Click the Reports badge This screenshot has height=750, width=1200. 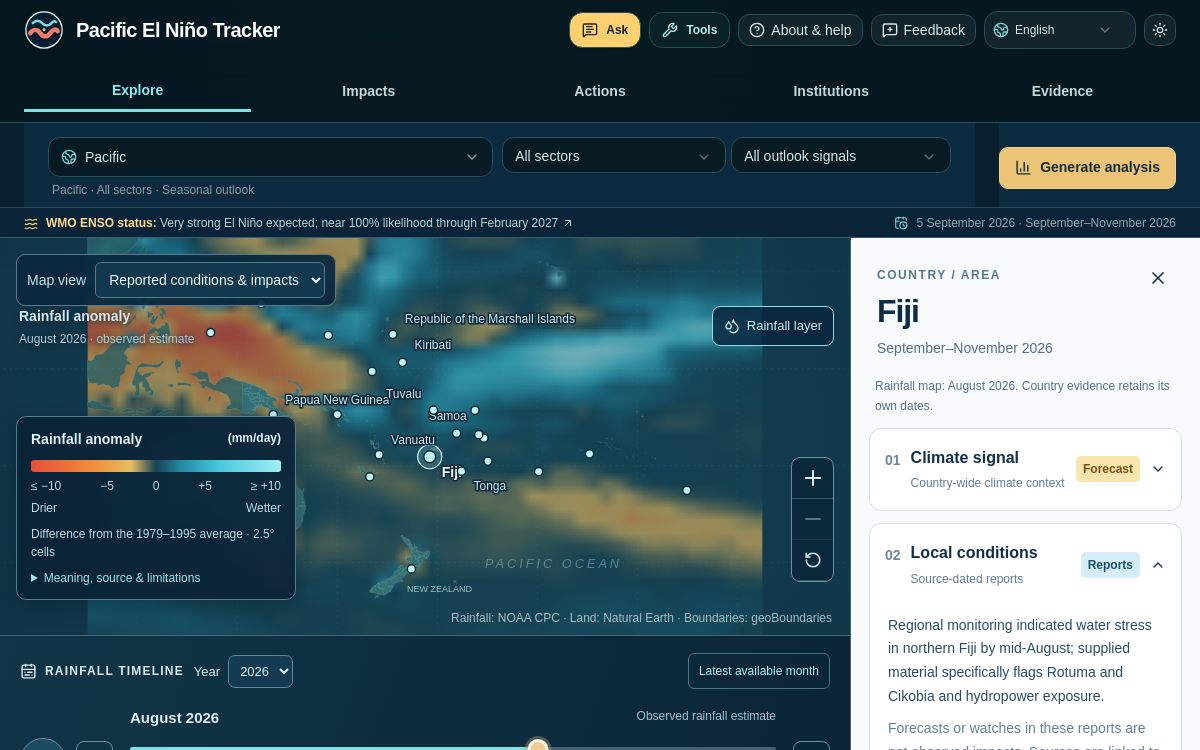(1110, 565)
